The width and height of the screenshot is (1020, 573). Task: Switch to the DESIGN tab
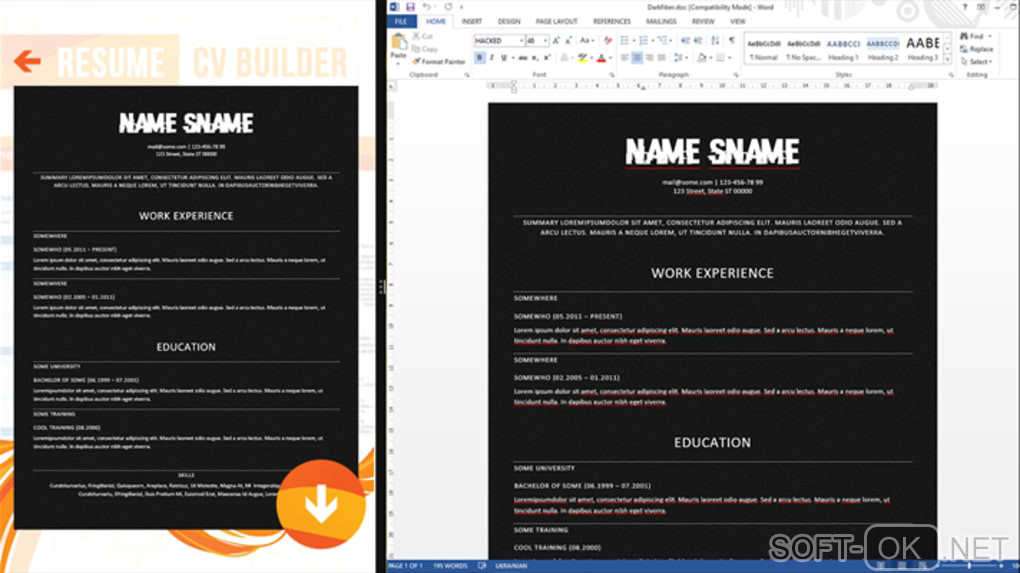(509, 21)
